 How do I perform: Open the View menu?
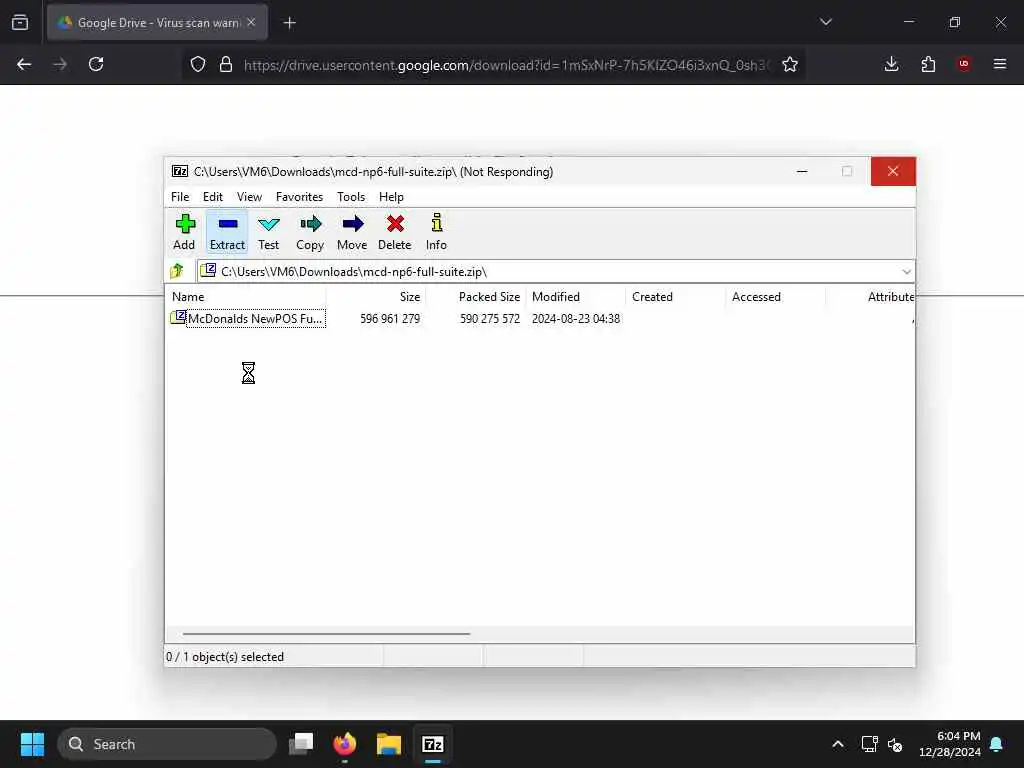point(249,197)
